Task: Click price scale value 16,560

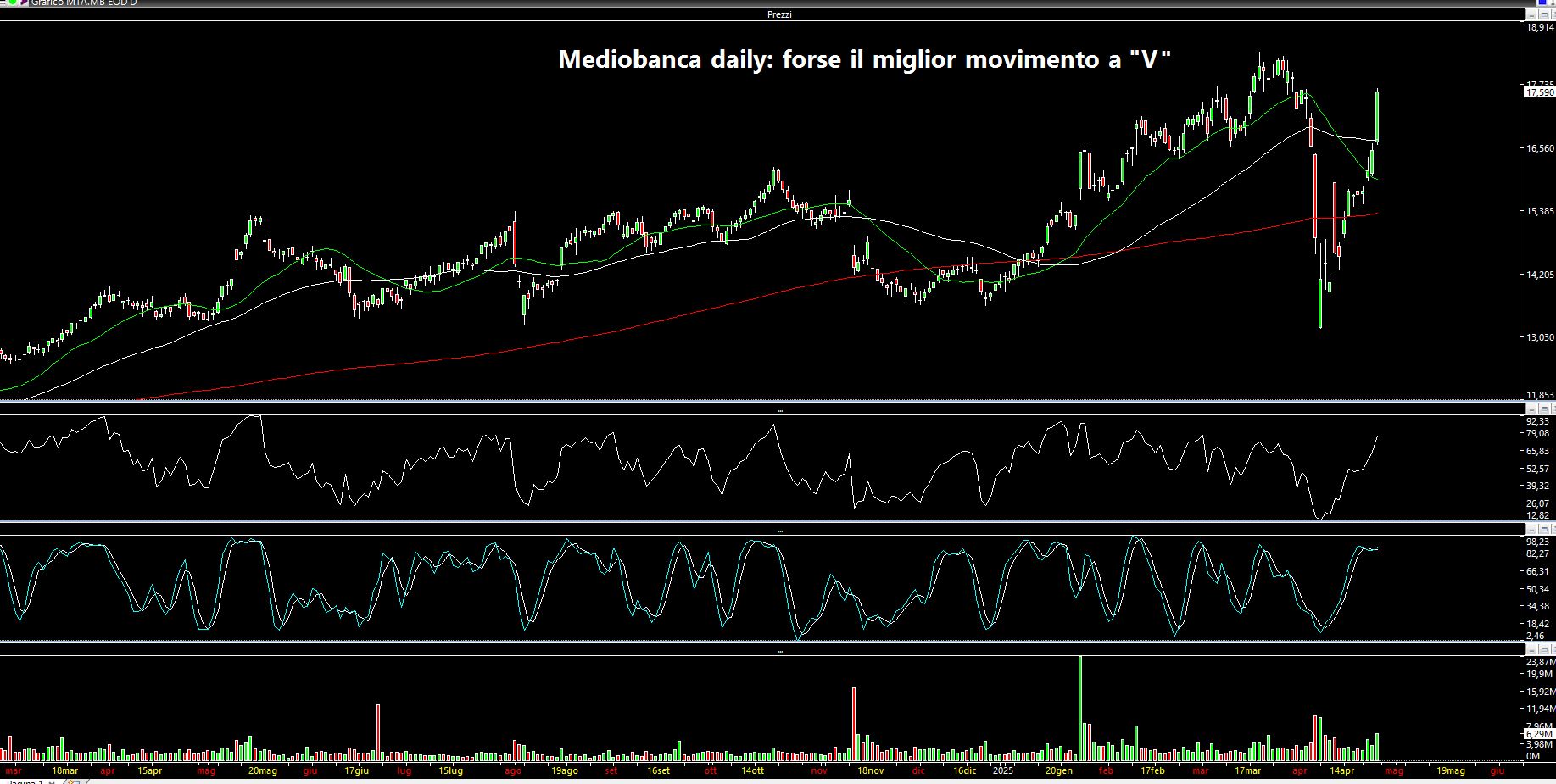Action: (x=1540, y=148)
